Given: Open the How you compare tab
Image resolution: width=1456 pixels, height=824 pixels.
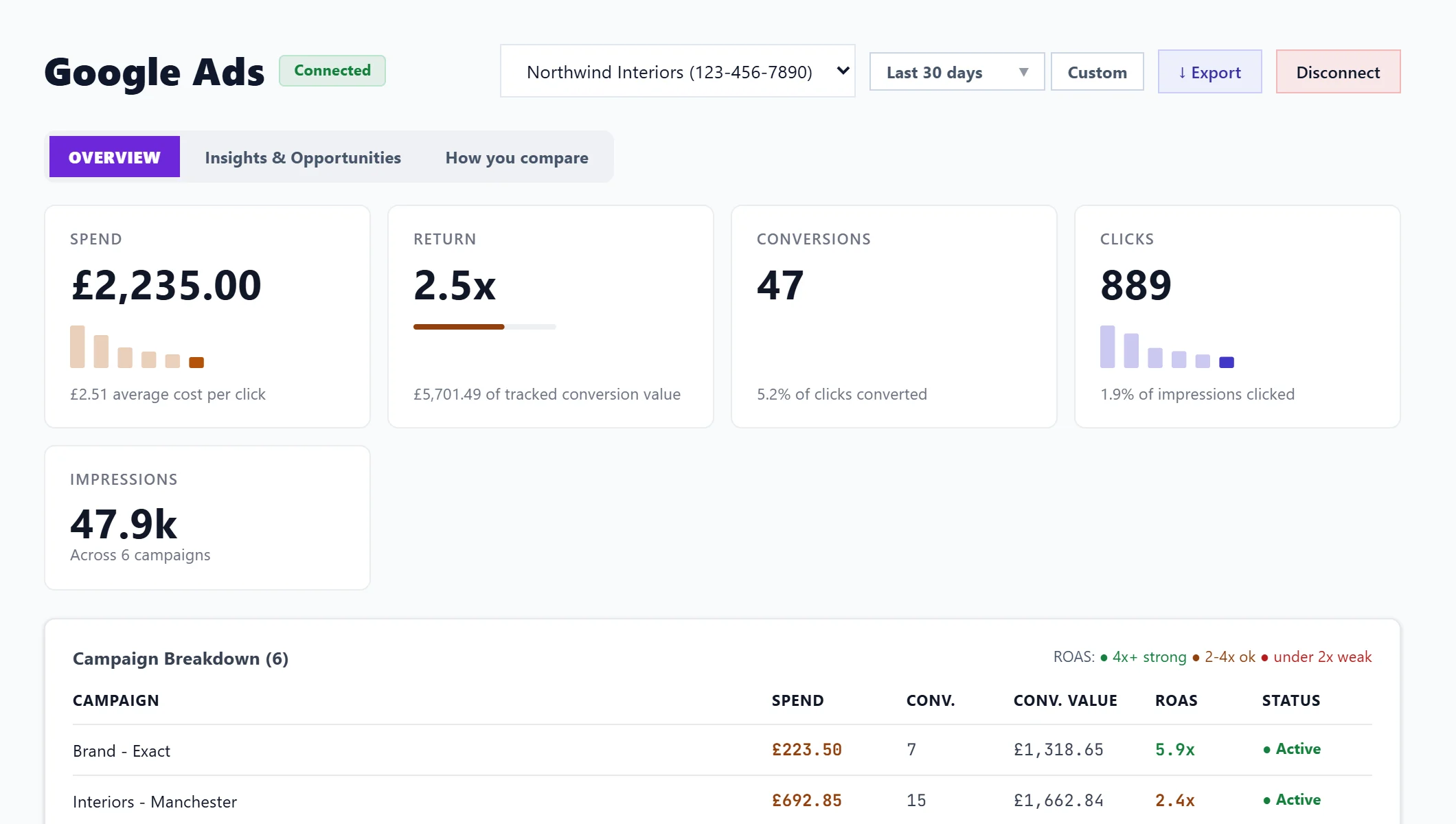Looking at the screenshot, I should tap(516, 157).
